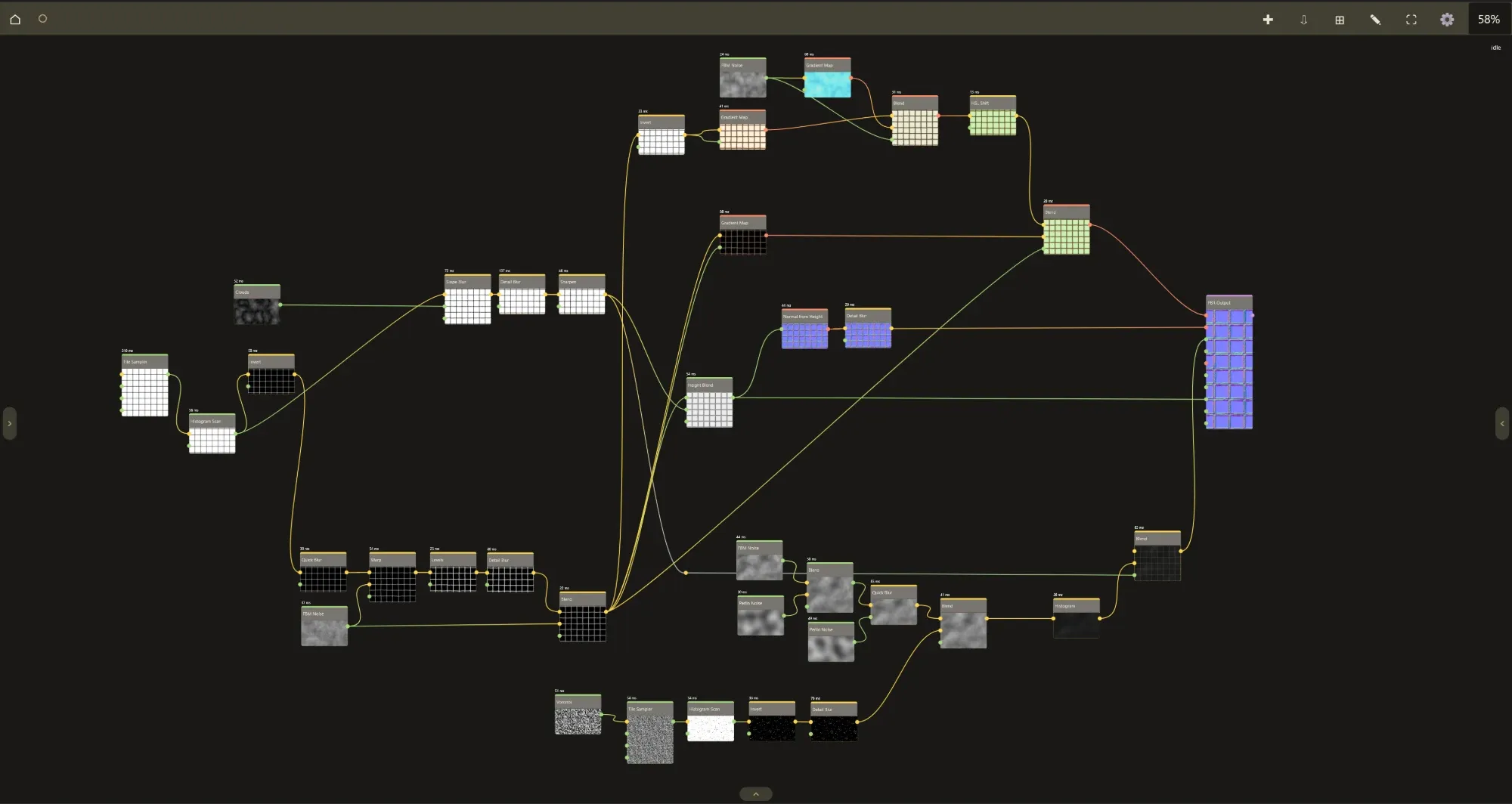1512x804 pixels.
Task: Click the Voronoi node output port
Action: [x=602, y=714]
